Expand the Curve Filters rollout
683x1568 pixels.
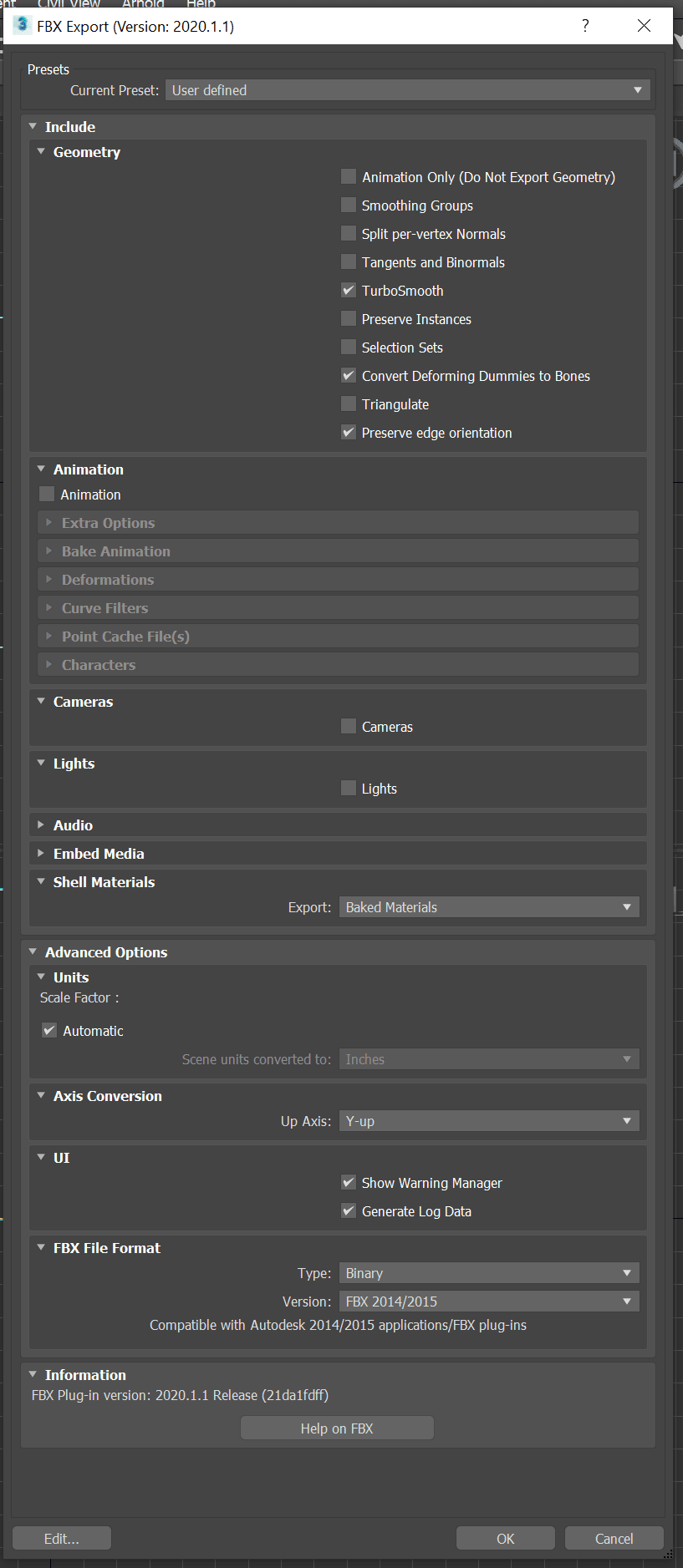coord(338,608)
